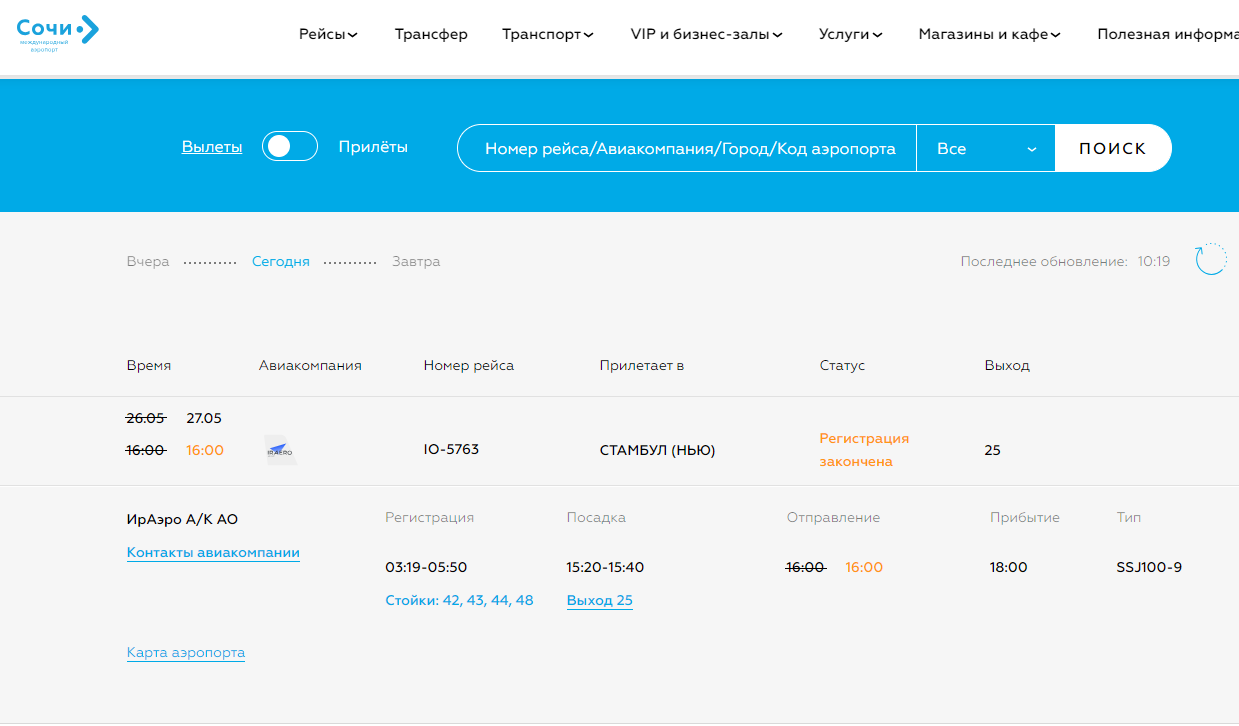The image size is (1239, 726).
Task: Open the Все terminal filter dropdown
Action: click(x=985, y=148)
